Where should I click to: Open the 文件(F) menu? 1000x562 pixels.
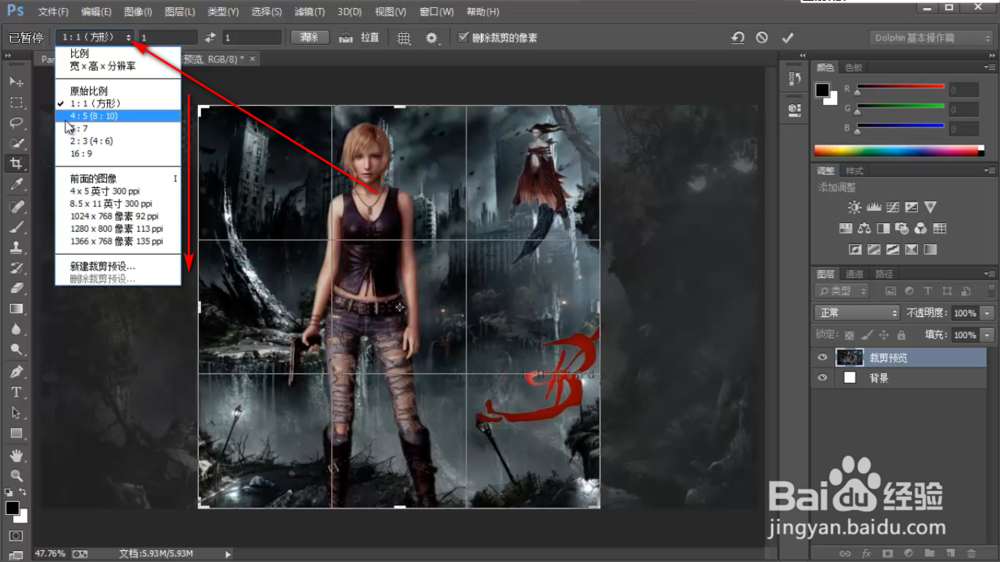[53, 11]
